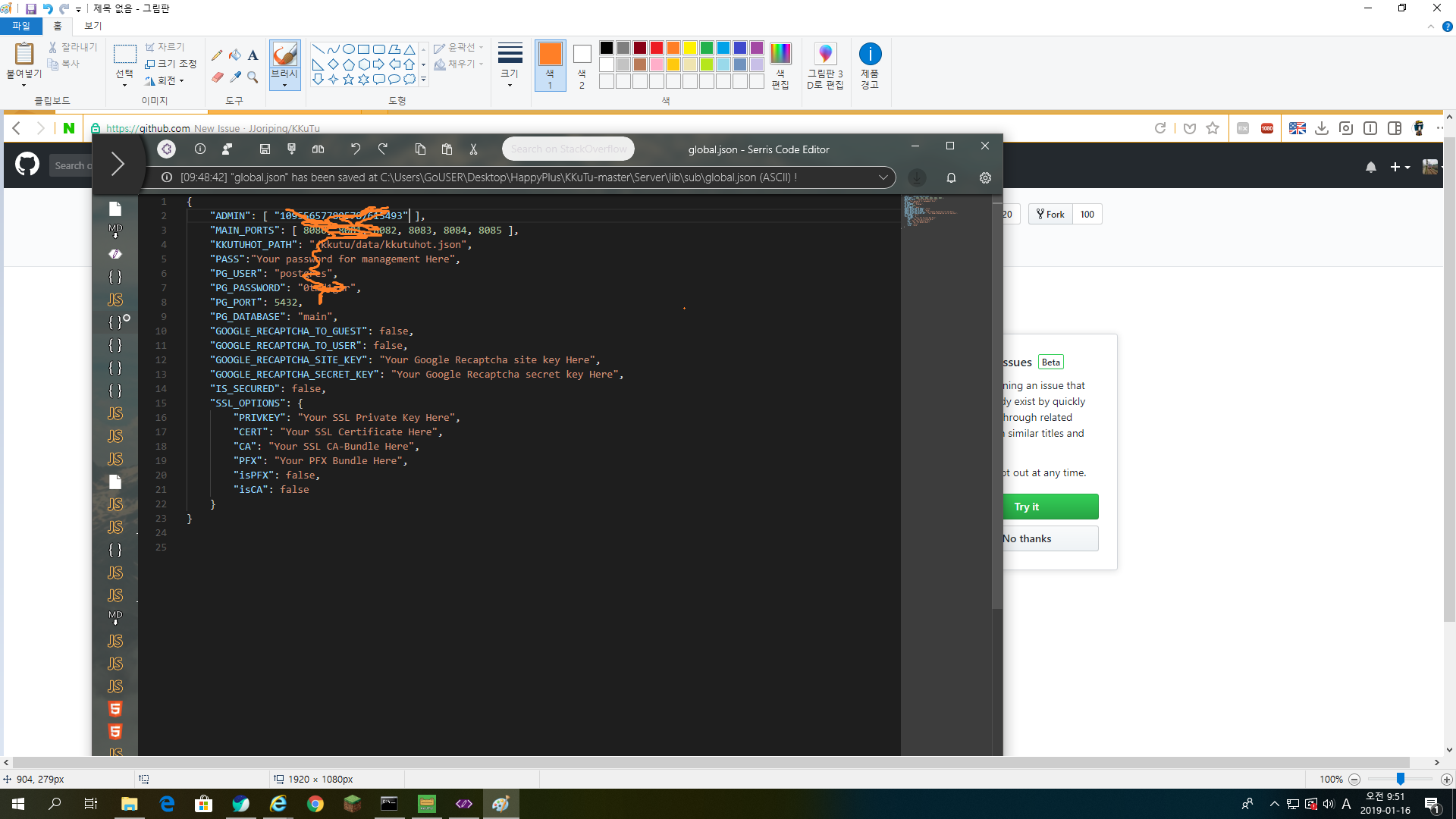Expand the Serris status message dropdown chevron
Image resolution: width=1456 pixels, height=819 pixels.
[x=883, y=177]
